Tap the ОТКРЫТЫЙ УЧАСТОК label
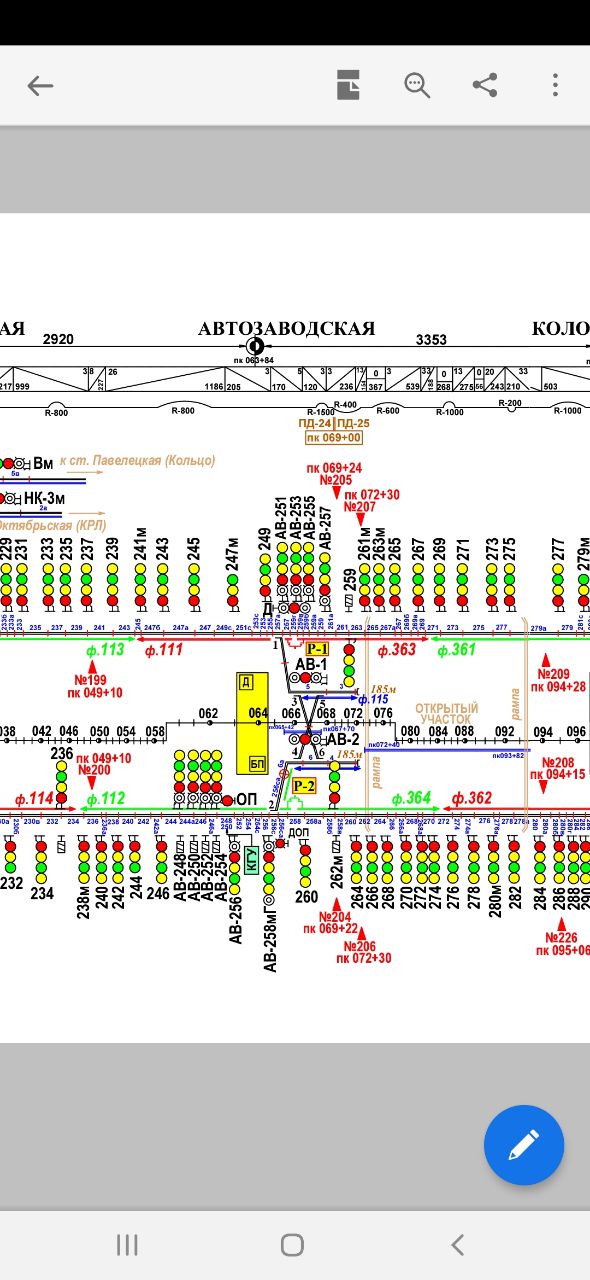This screenshot has height=1280, width=590. (447, 713)
